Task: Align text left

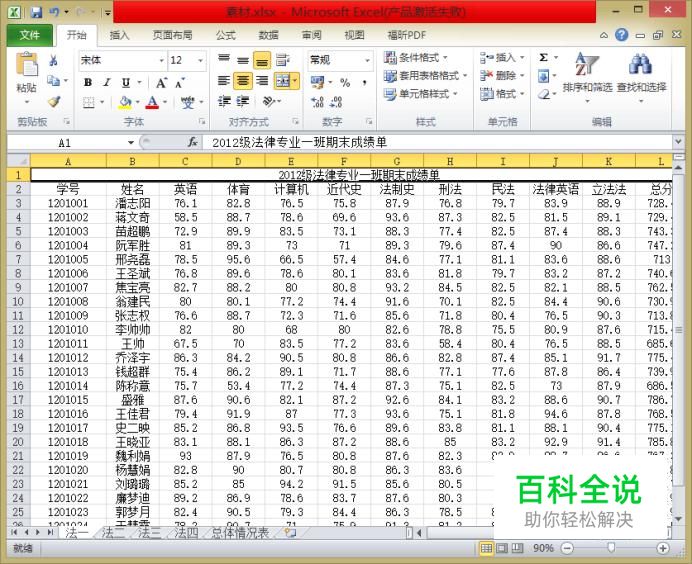Action: point(224,81)
